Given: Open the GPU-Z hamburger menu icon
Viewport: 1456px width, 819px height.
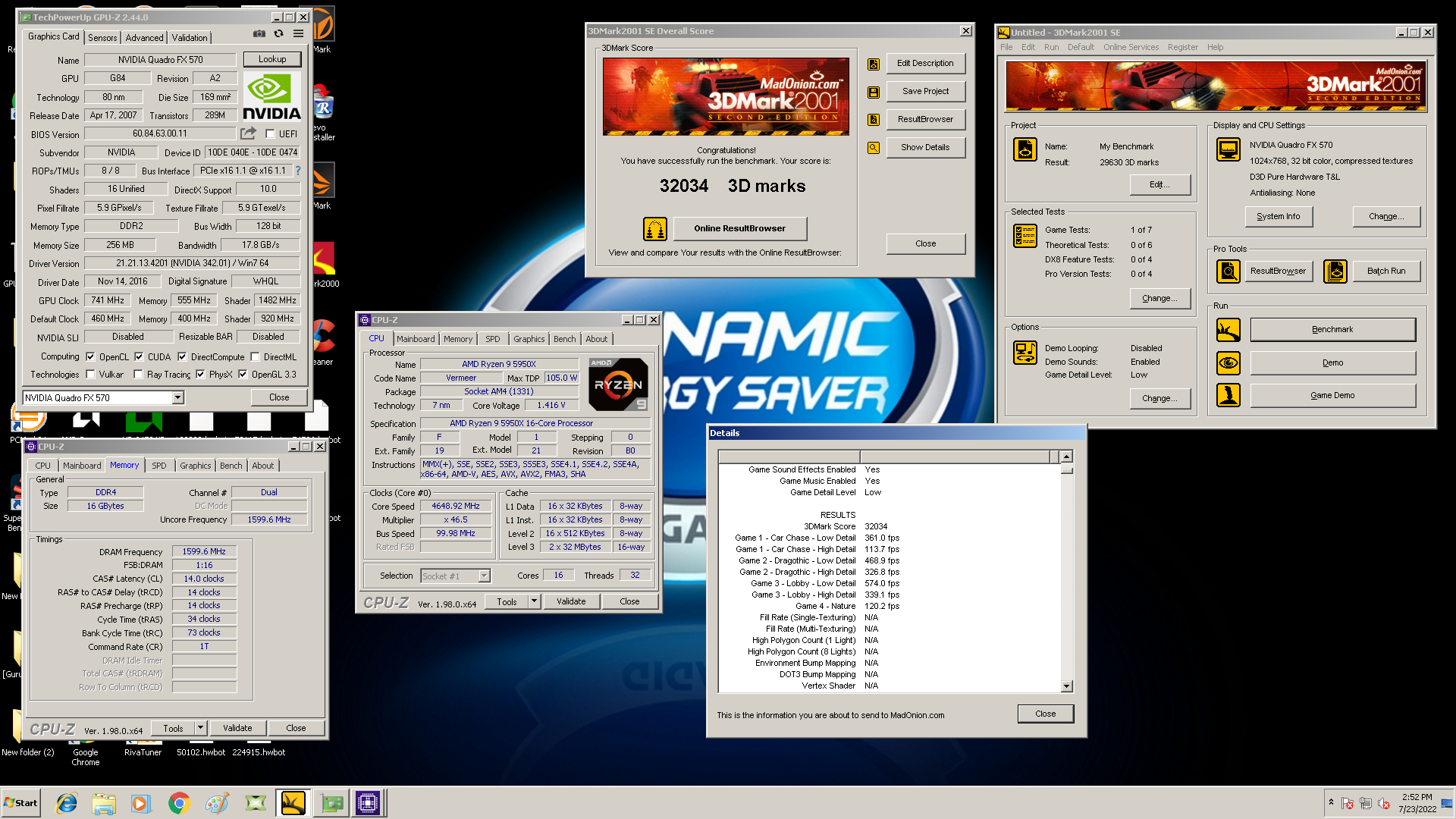Looking at the screenshot, I should coord(299,34).
